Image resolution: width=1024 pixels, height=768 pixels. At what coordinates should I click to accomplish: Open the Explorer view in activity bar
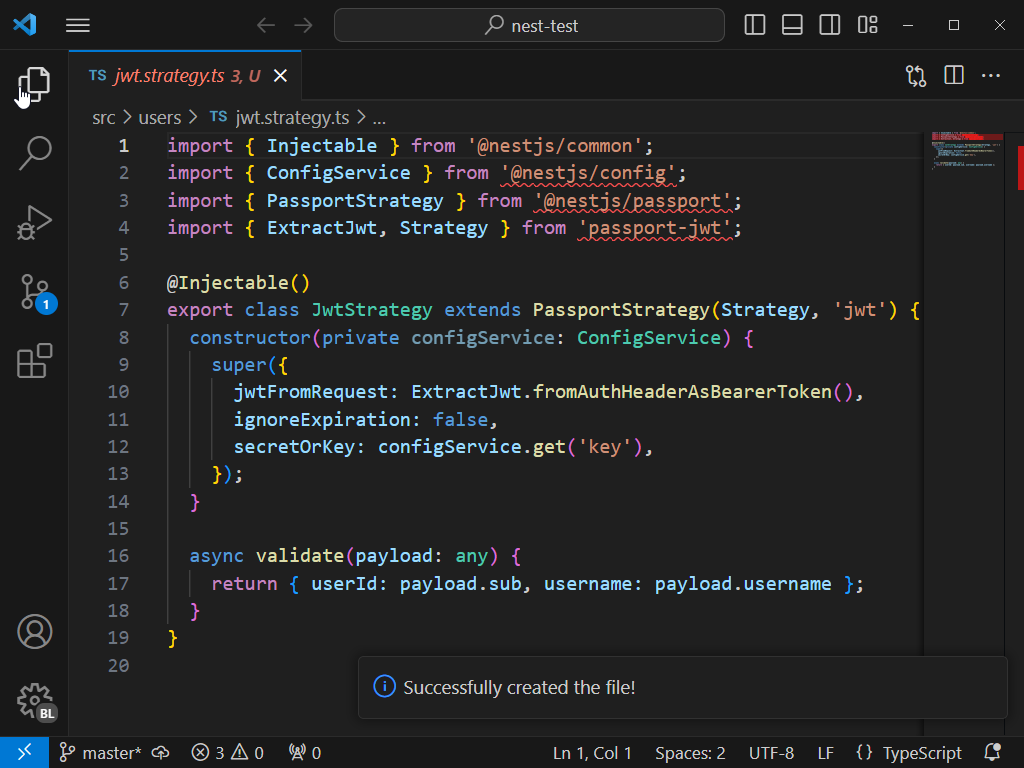[34, 84]
